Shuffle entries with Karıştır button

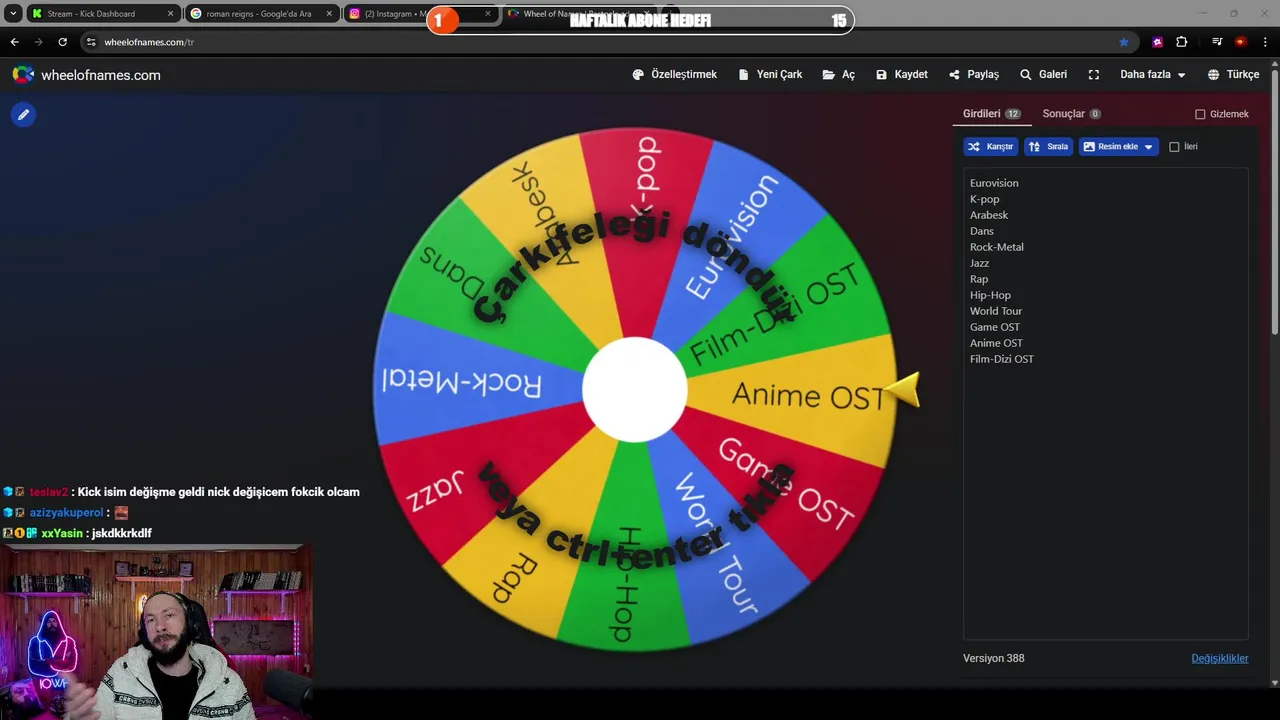tap(991, 146)
